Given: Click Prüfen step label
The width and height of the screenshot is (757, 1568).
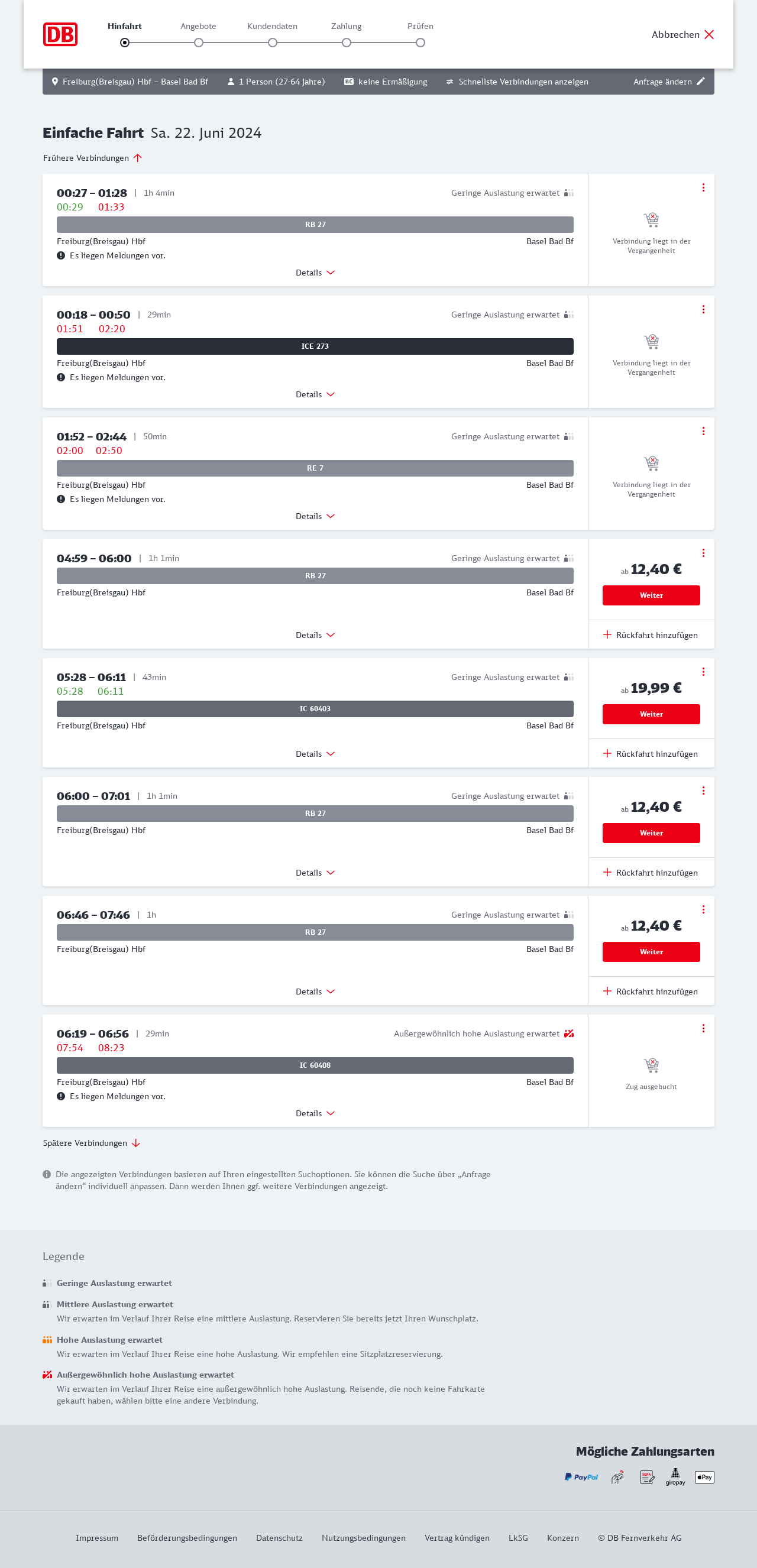Looking at the screenshot, I should (x=420, y=26).
